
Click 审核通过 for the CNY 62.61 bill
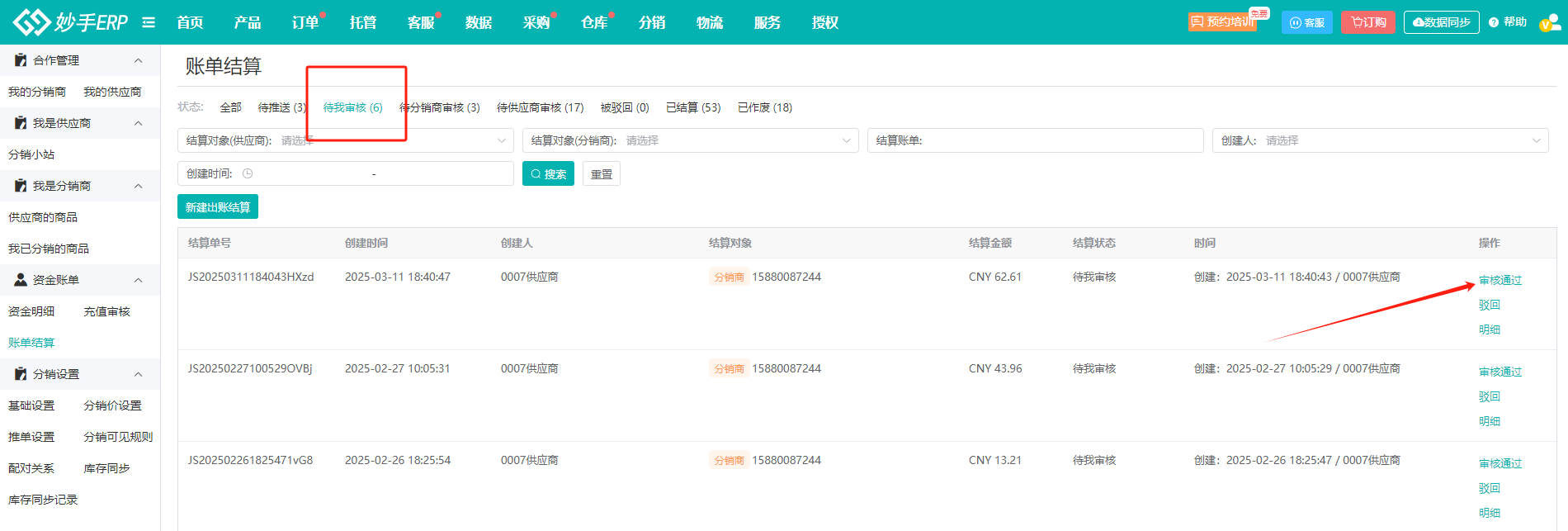click(x=1500, y=281)
